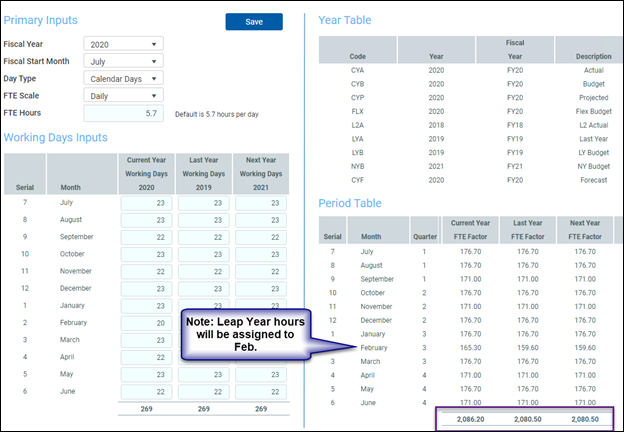Click the Save button
This screenshot has height=432, width=624.
coord(254,21)
